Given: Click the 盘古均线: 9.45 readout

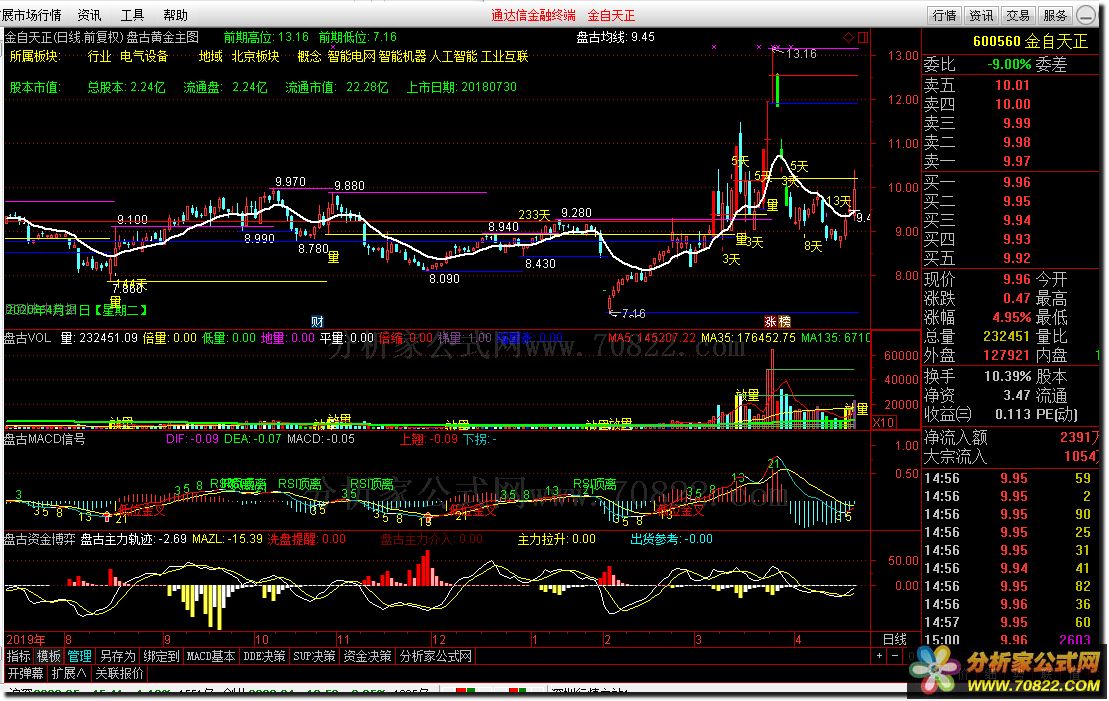Looking at the screenshot, I should click(x=616, y=37).
